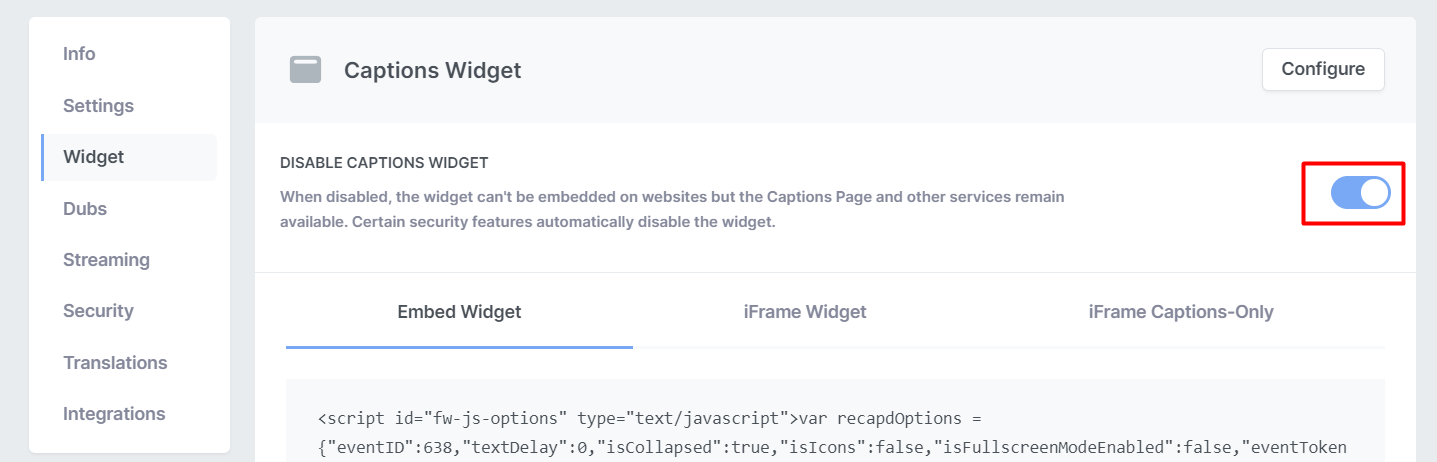This screenshot has width=1437, height=462.
Task: Select the iFrame Captions-Only tab
Action: (1181, 312)
